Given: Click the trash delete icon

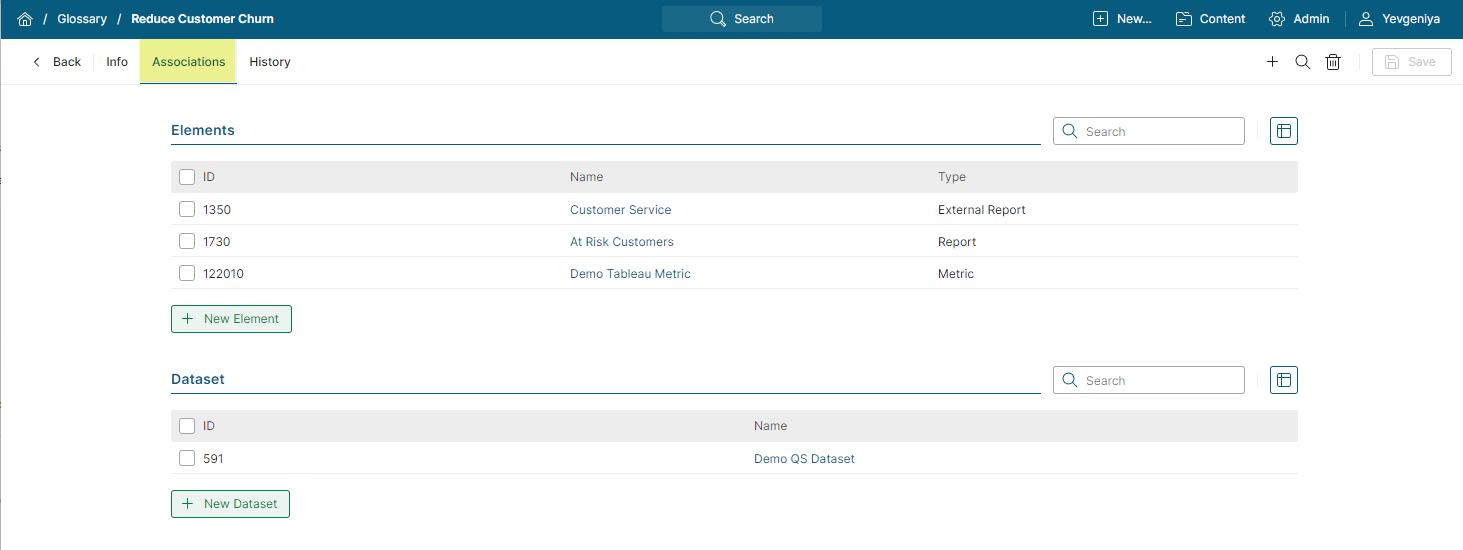Looking at the screenshot, I should [x=1333, y=62].
